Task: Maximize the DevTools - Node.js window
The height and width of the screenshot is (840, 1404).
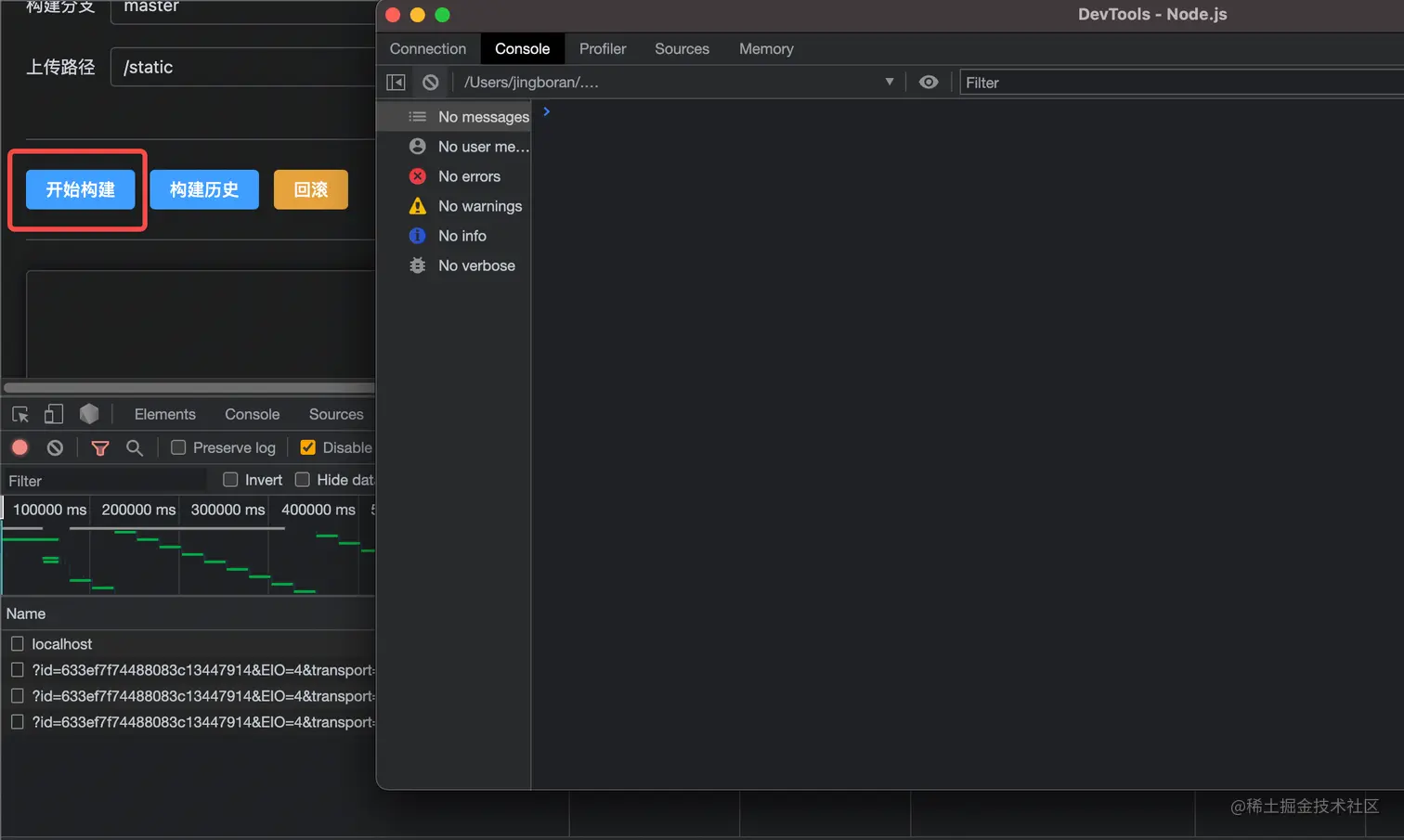Action: 443,15
